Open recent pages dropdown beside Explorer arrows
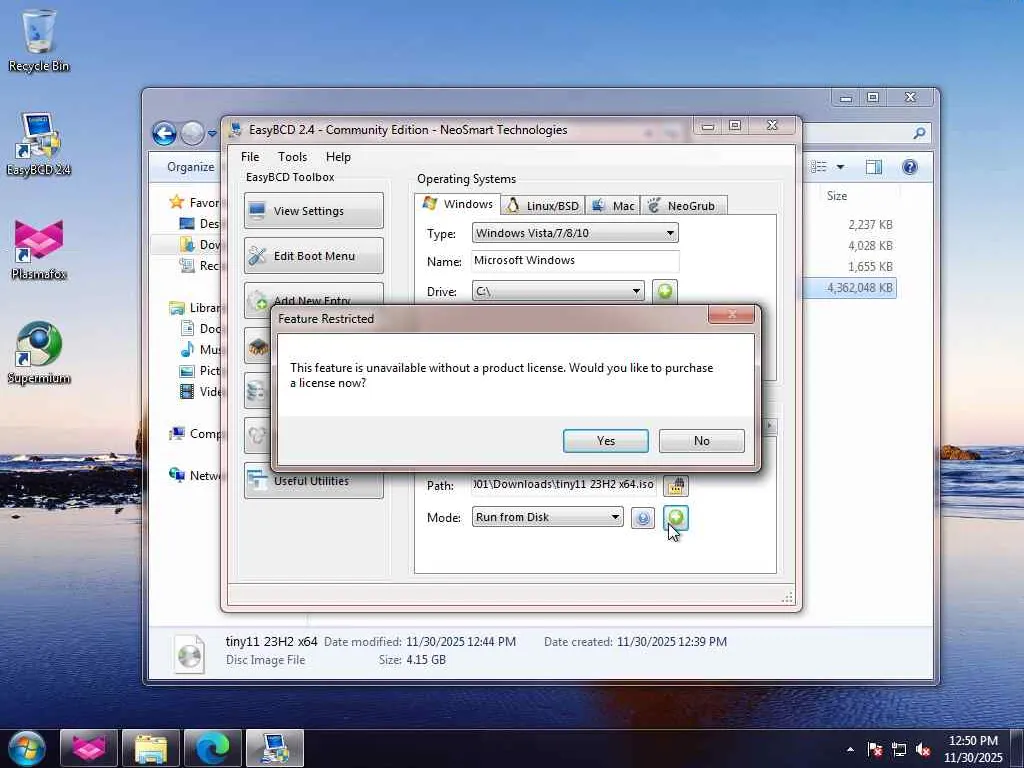This screenshot has height=768, width=1024. click(x=212, y=134)
